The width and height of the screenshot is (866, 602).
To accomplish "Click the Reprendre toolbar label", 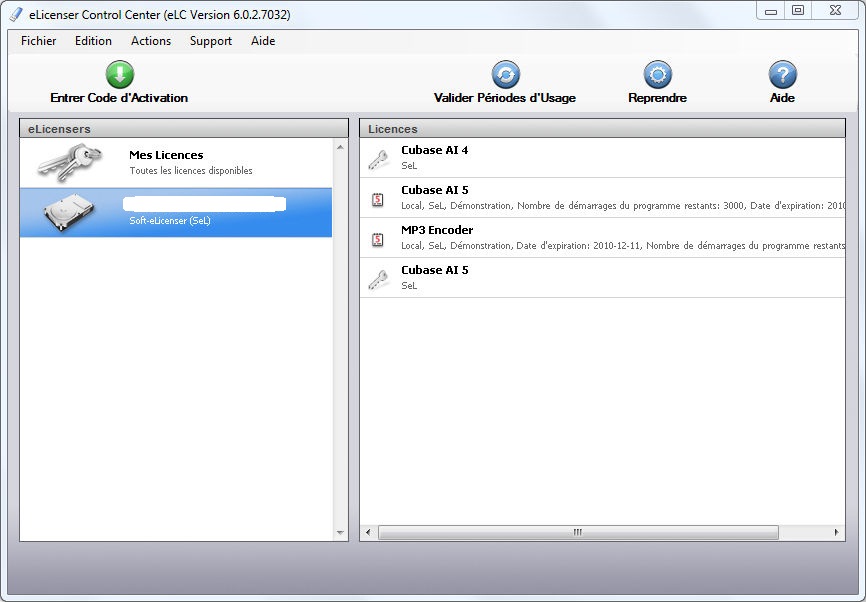I will pyautogui.click(x=657, y=98).
